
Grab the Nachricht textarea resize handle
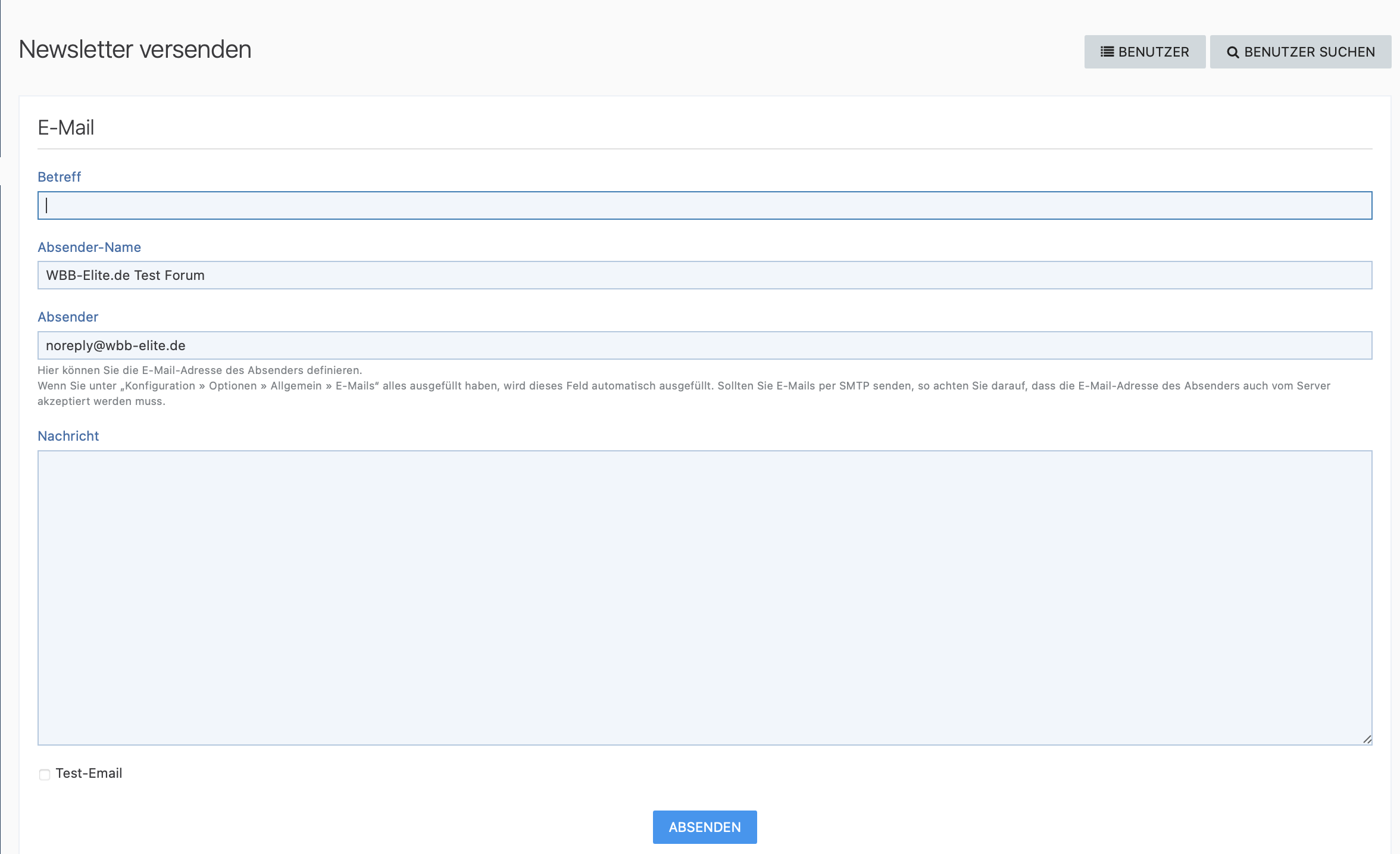(x=1367, y=739)
